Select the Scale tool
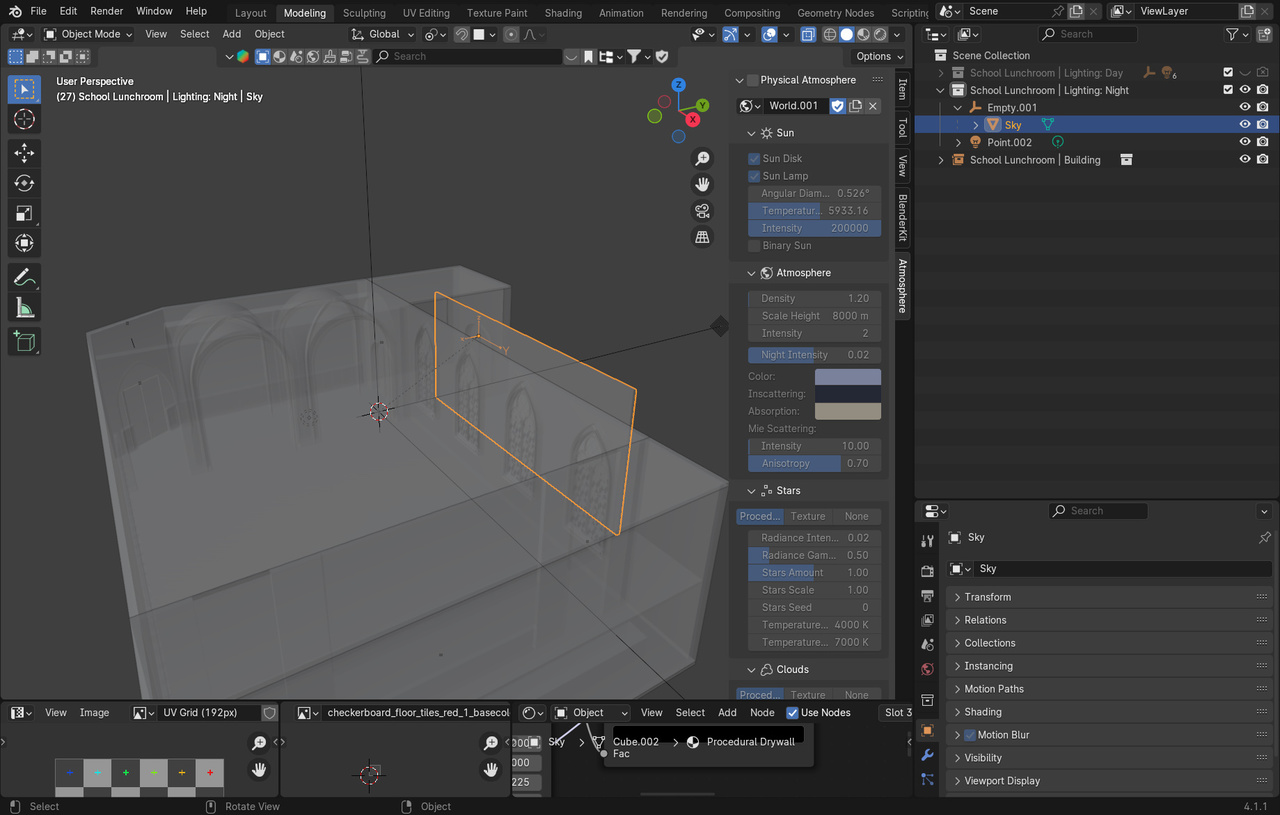 25,213
